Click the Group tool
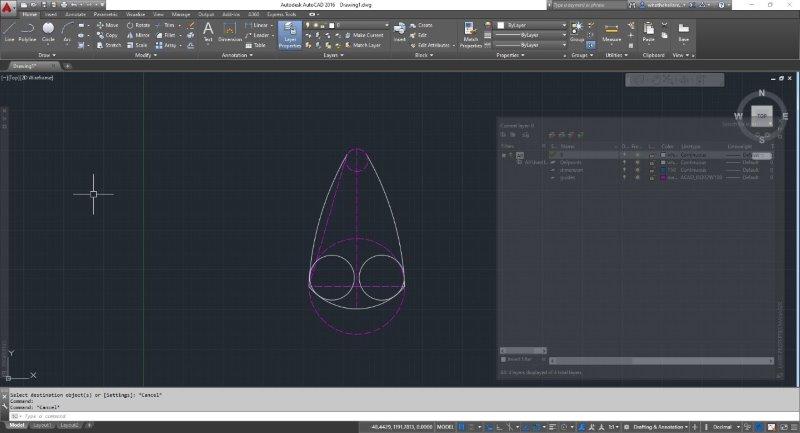 (577, 32)
